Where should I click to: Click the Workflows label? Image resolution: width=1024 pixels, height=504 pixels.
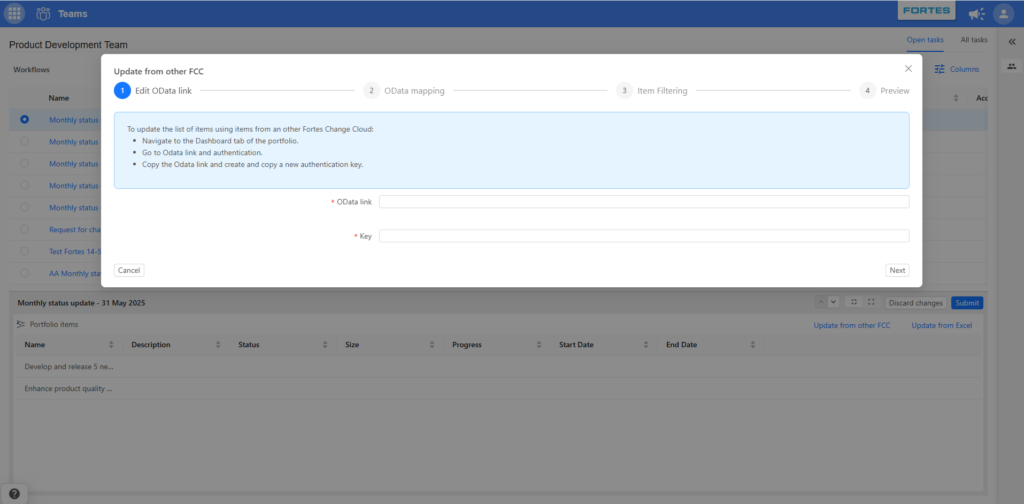click(x=31, y=69)
